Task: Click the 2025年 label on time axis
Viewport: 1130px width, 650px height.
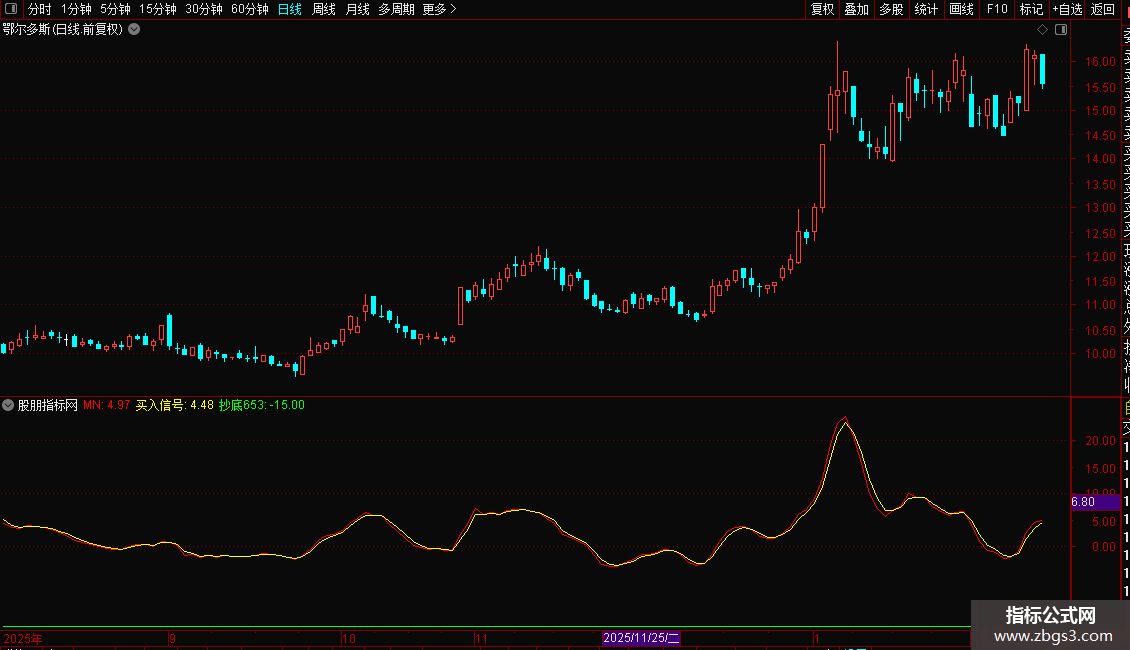Action: coord(23,638)
